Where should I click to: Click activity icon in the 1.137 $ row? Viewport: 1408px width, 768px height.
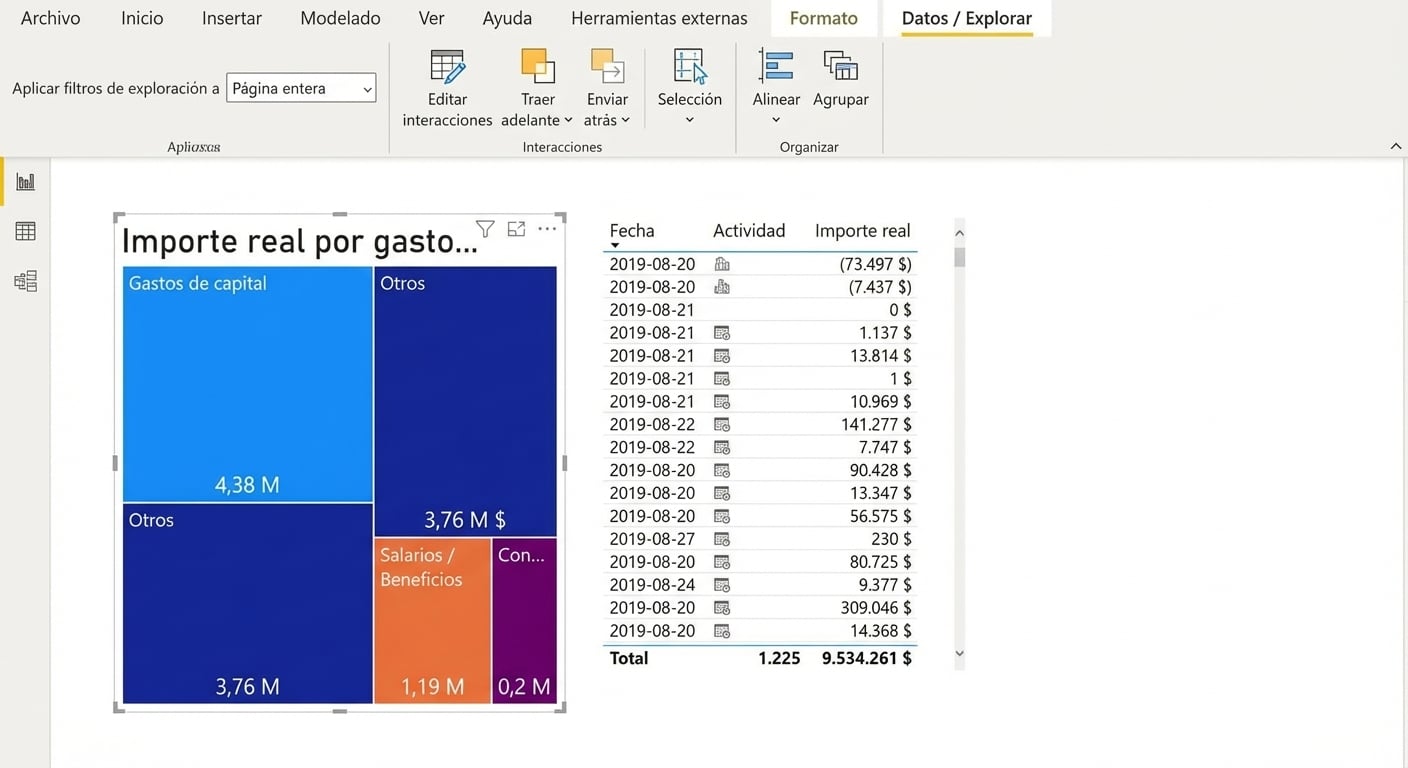pyautogui.click(x=722, y=333)
